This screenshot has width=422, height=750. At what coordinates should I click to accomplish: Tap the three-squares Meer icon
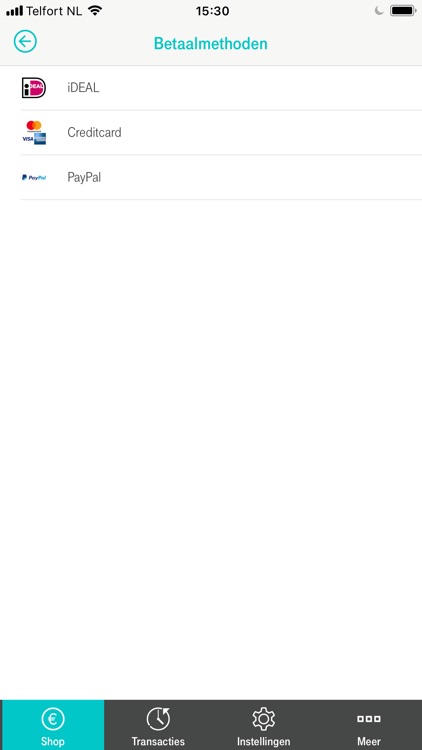click(369, 719)
